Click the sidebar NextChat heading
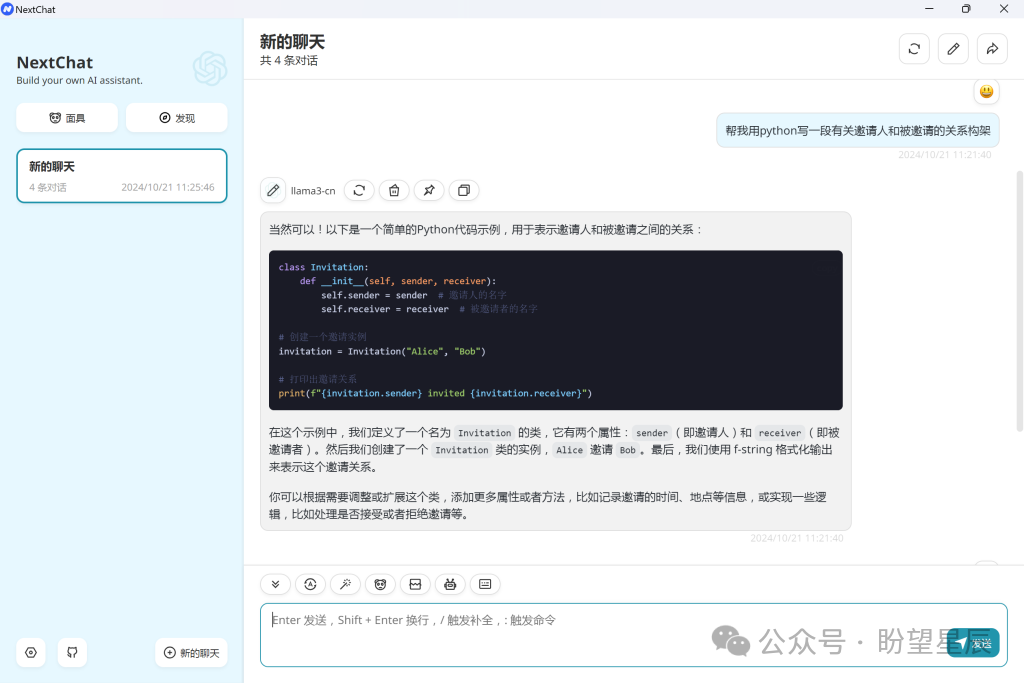 coord(55,63)
